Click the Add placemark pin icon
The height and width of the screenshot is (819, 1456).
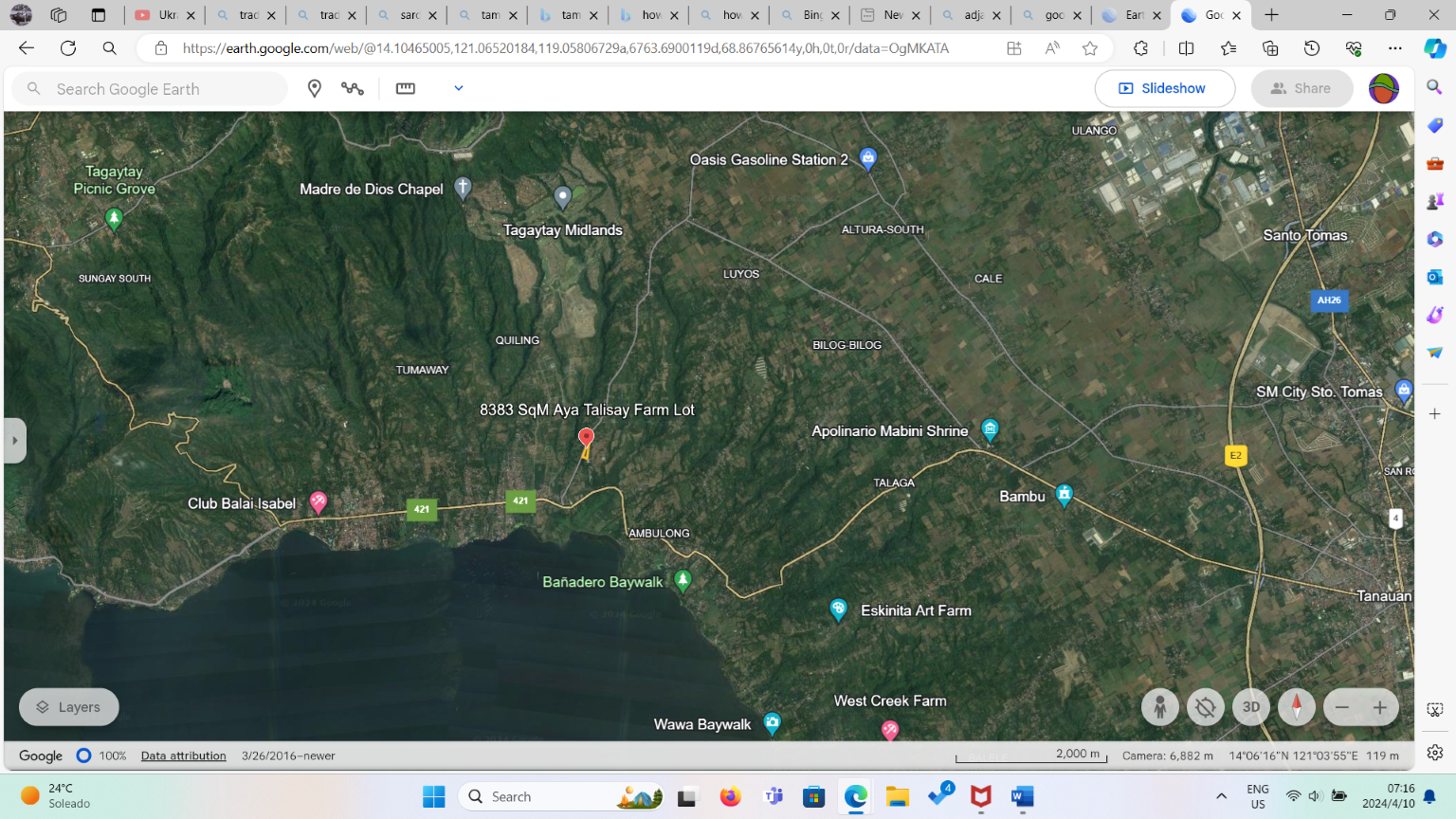(x=315, y=88)
